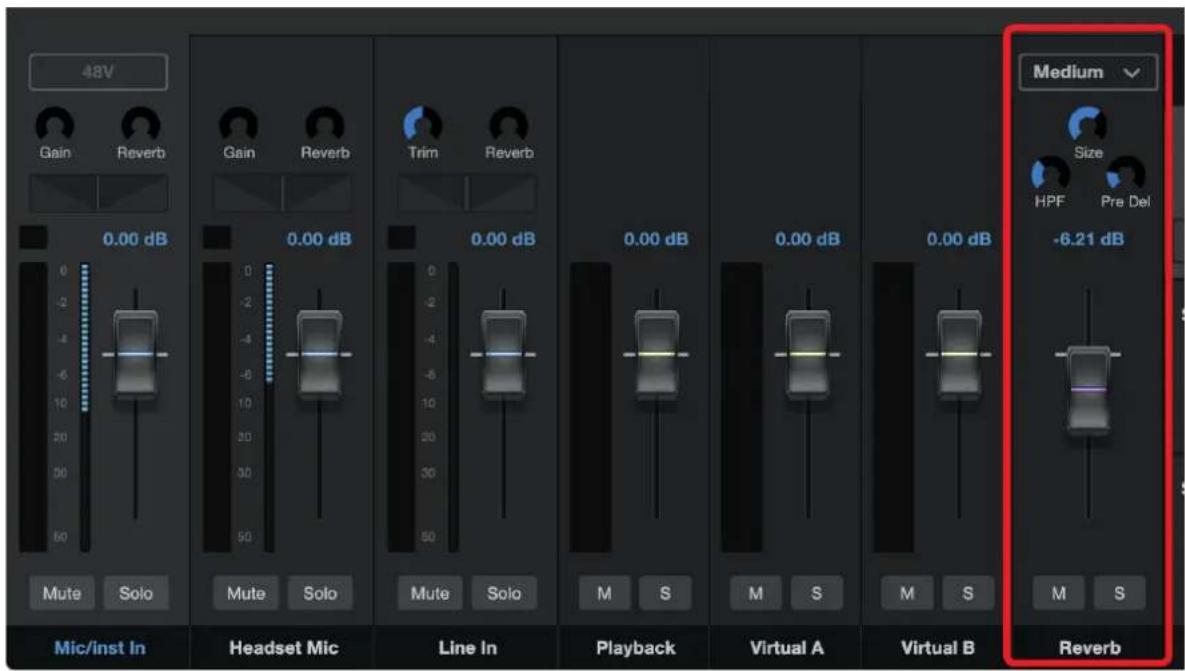Select the Headset Mic channel name
The image size is (1185, 671).
[283, 648]
